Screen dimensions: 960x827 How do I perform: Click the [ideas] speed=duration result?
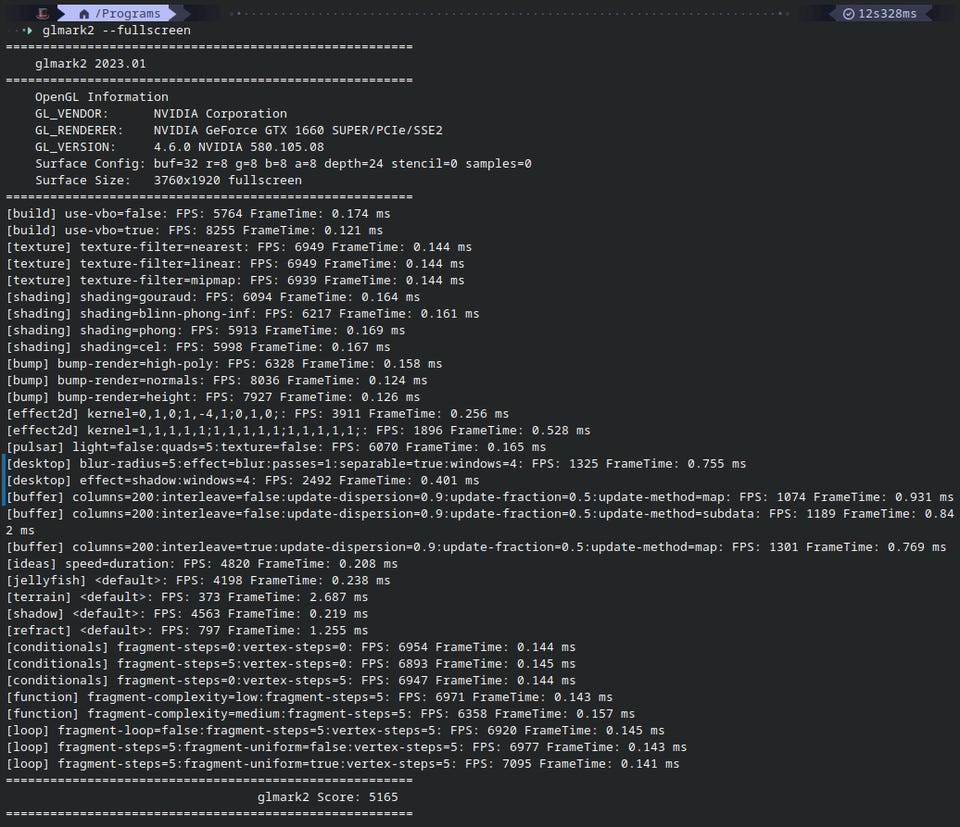(202, 564)
